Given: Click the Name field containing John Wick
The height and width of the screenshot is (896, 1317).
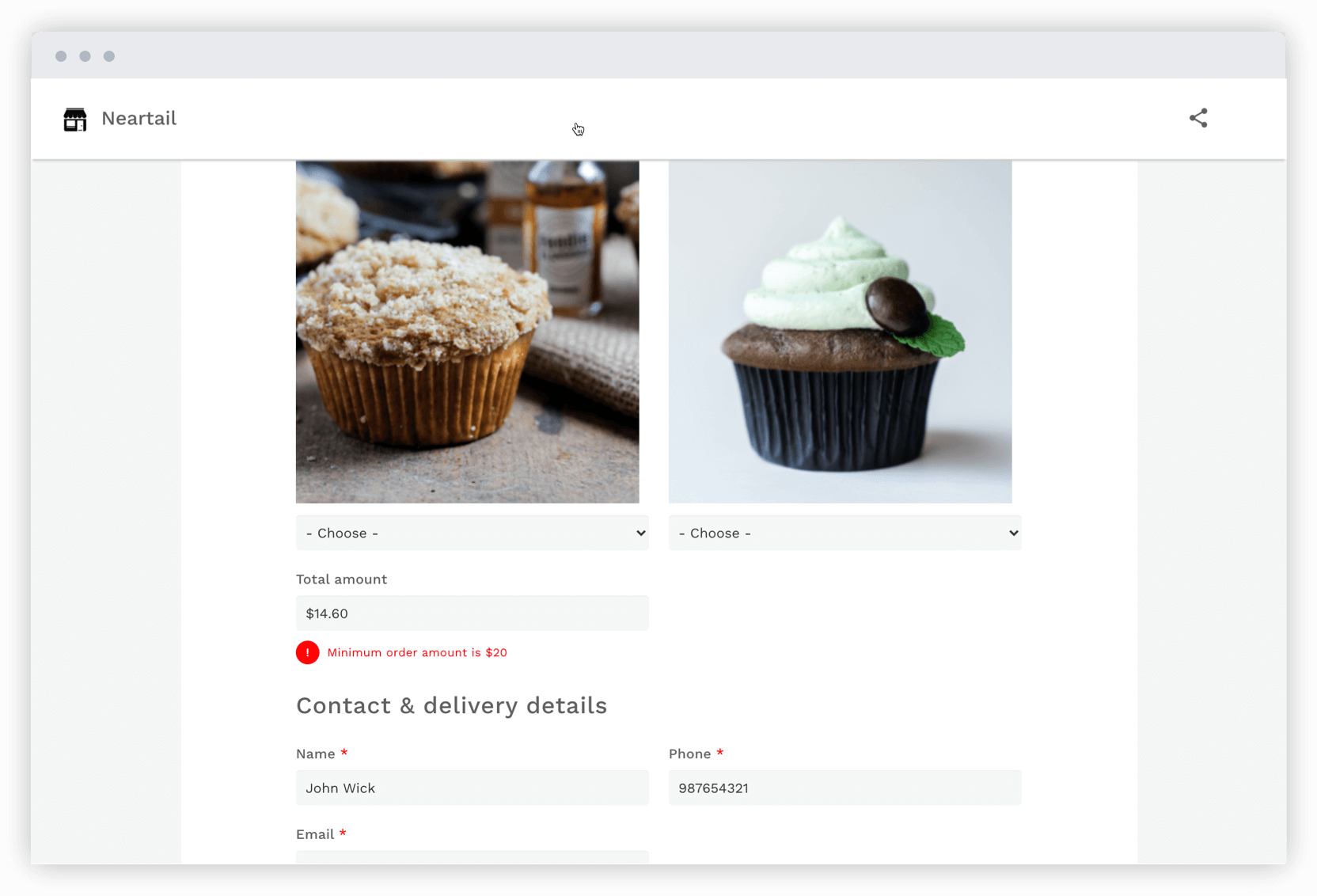Looking at the screenshot, I should (x=472, y=788).
